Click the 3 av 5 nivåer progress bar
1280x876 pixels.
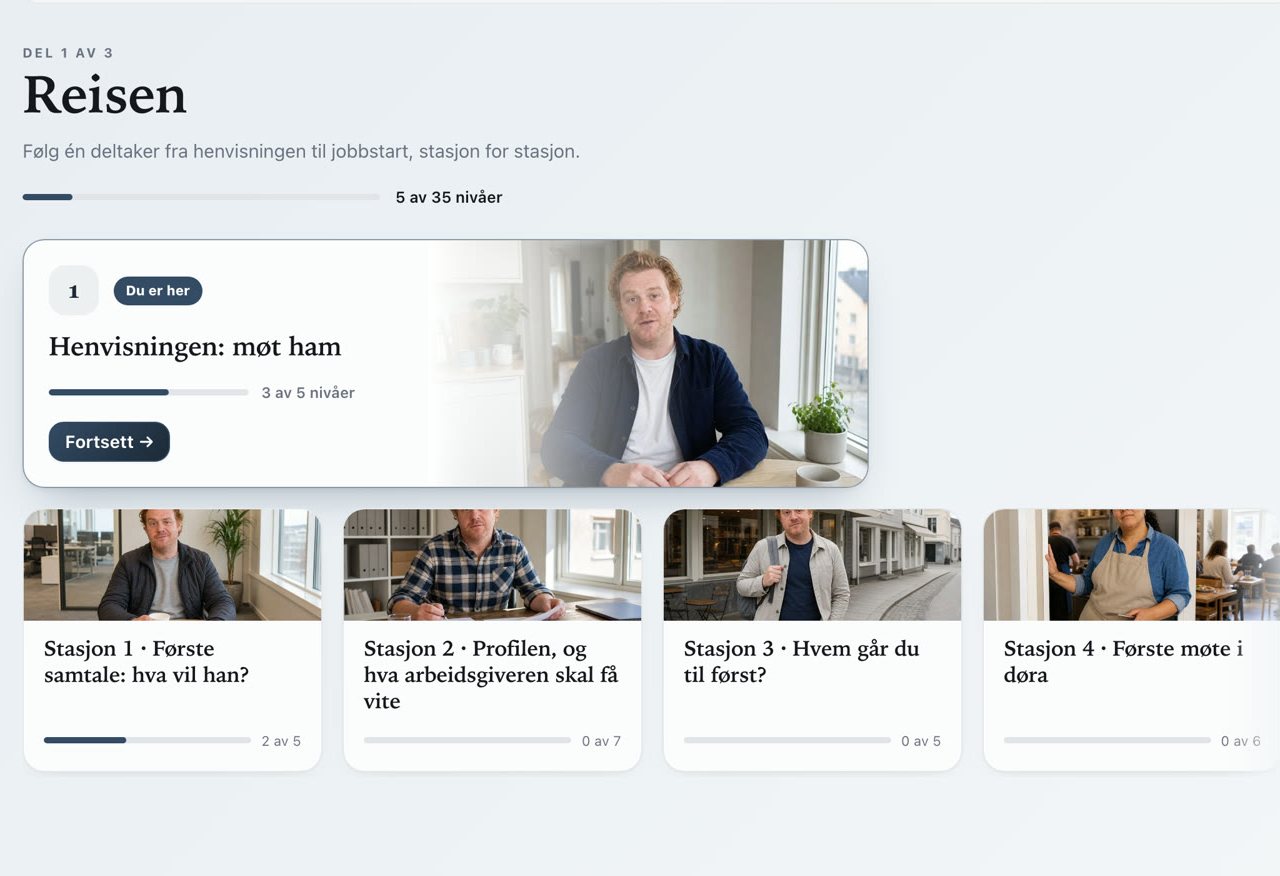149,392
